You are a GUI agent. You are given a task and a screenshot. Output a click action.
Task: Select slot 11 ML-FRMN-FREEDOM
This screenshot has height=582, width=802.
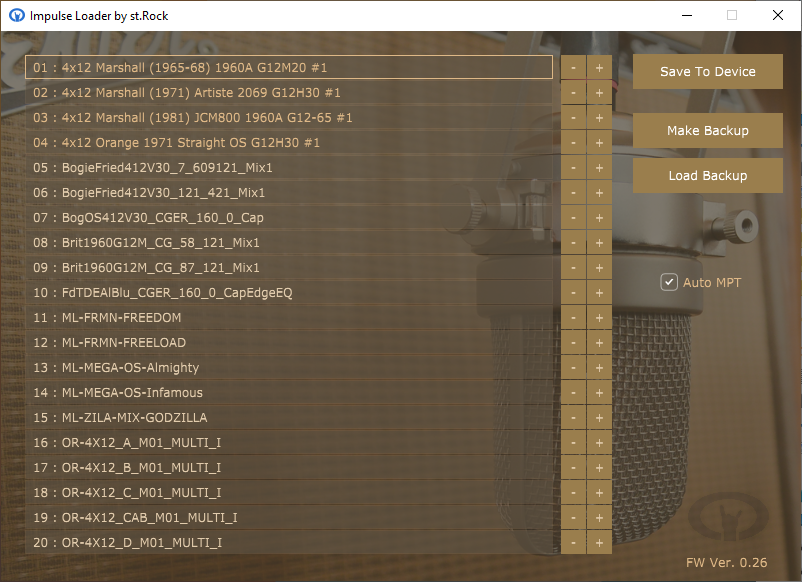(x=289, y=318)
